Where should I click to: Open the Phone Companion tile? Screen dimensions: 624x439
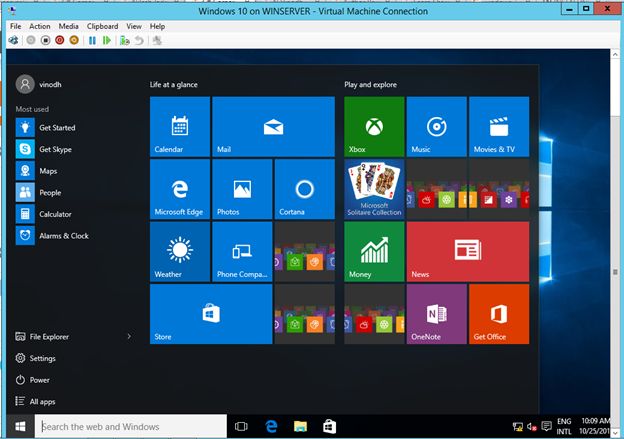click(242, 252)
